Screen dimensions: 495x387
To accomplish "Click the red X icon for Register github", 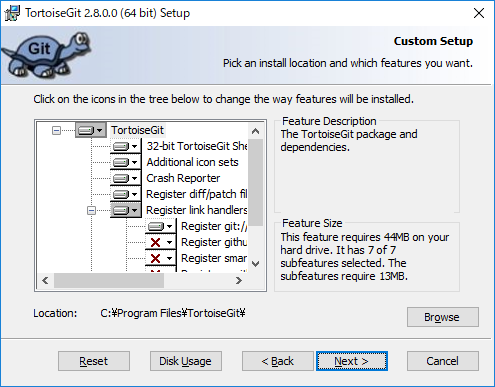I will pos(160,242).
